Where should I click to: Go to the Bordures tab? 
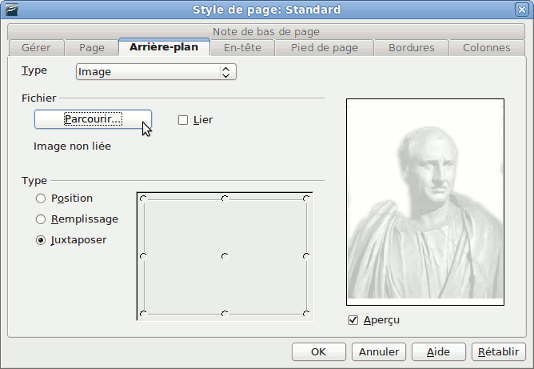point(411,48)
